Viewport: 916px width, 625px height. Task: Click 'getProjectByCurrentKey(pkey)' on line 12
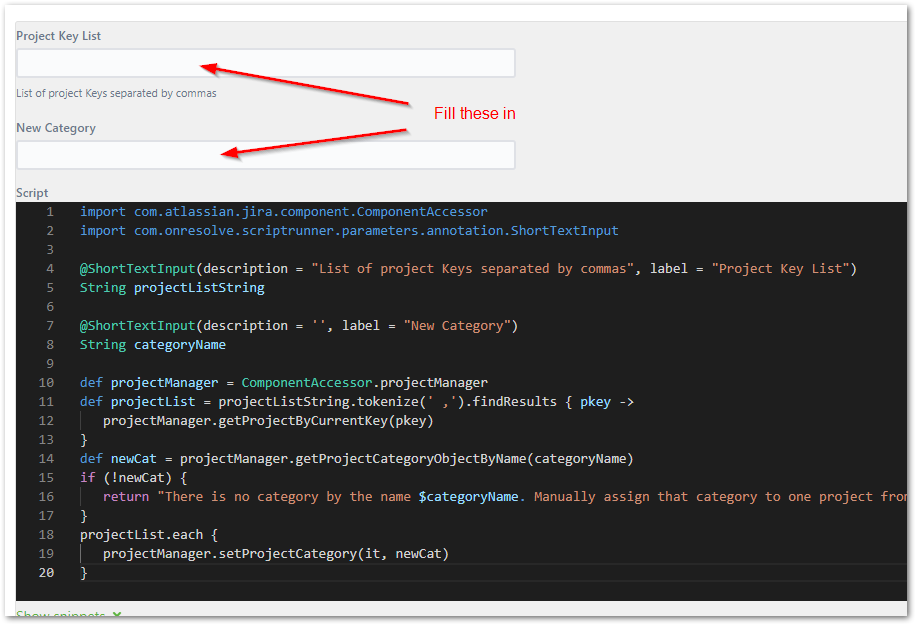coord(325,421)
